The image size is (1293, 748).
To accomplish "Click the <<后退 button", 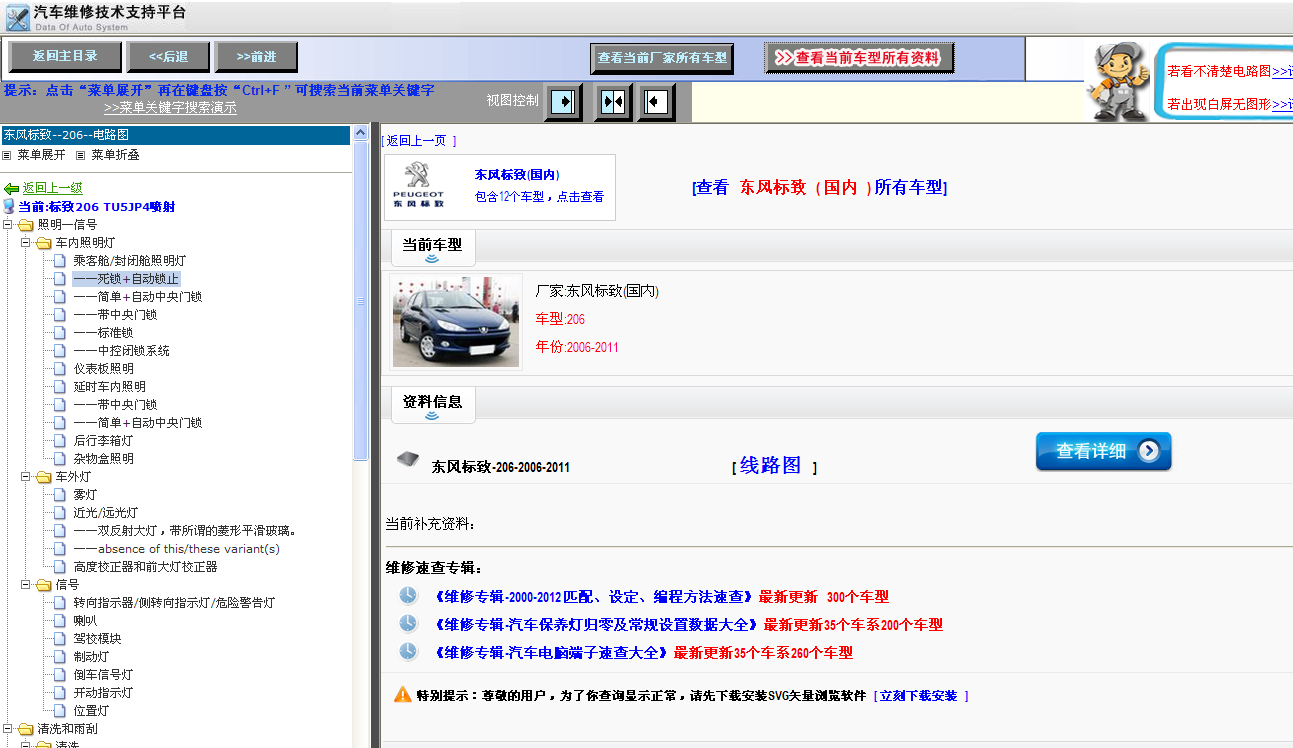I will [x=169, y=56].
